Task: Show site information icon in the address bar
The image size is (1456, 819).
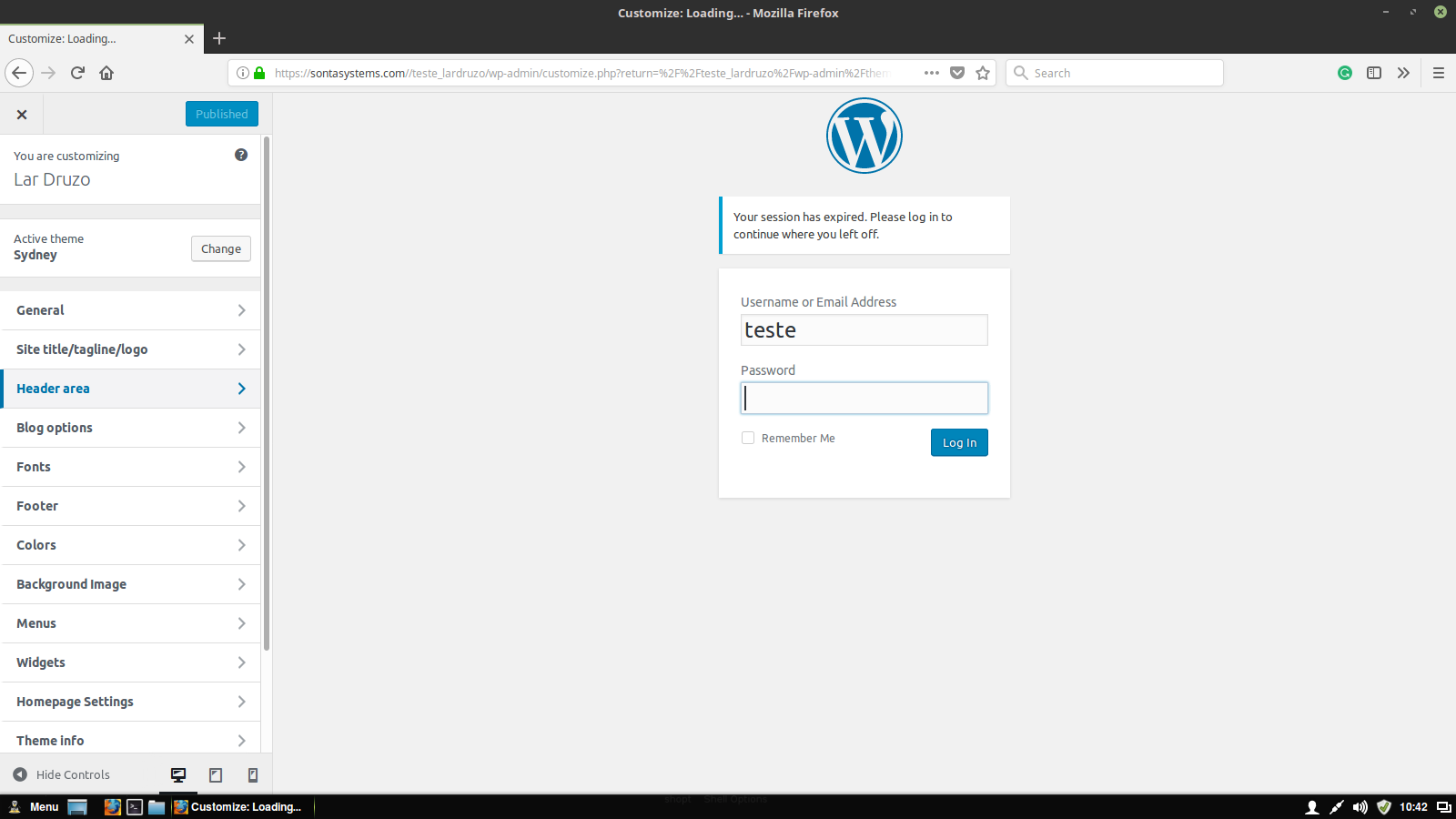Action: 243,73
